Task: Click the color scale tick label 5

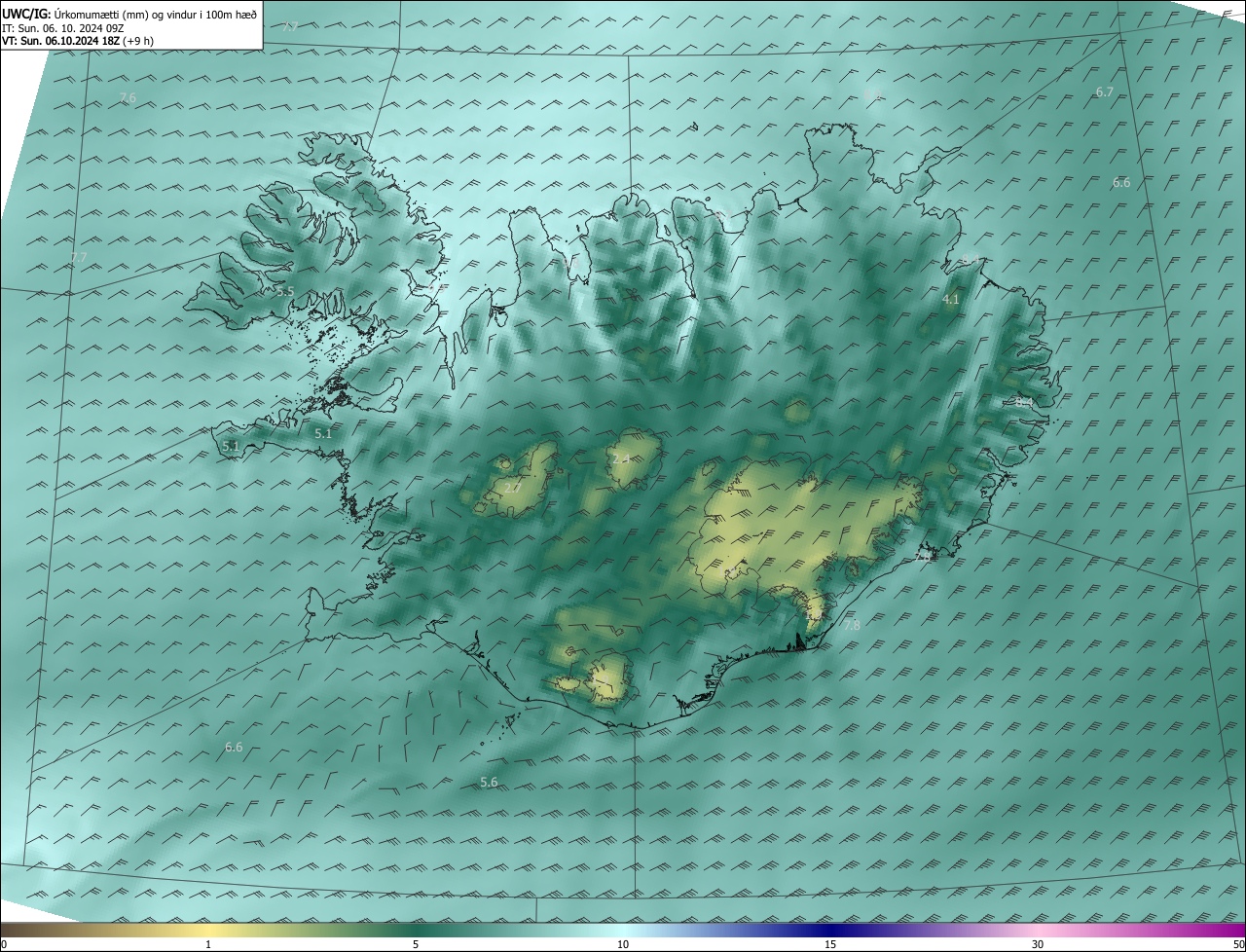Action: click(x=416, y=944)
